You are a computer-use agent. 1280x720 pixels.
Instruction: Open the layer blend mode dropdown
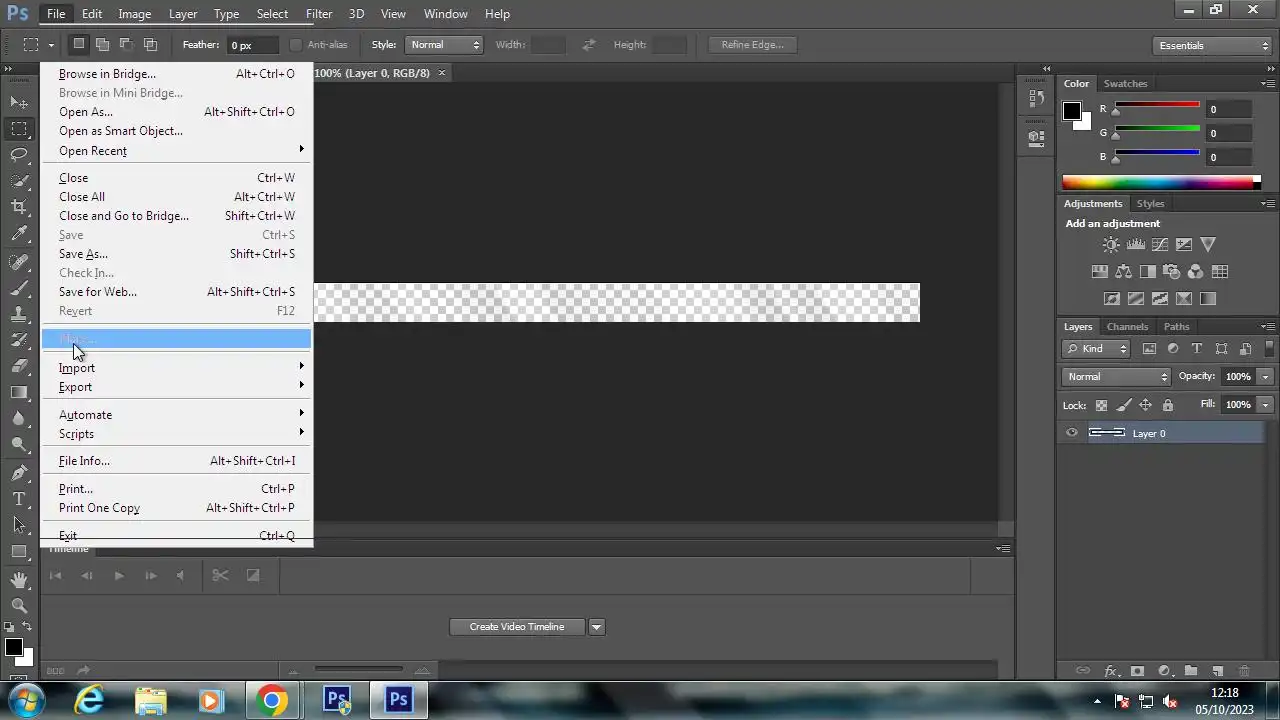(1116, 377)
